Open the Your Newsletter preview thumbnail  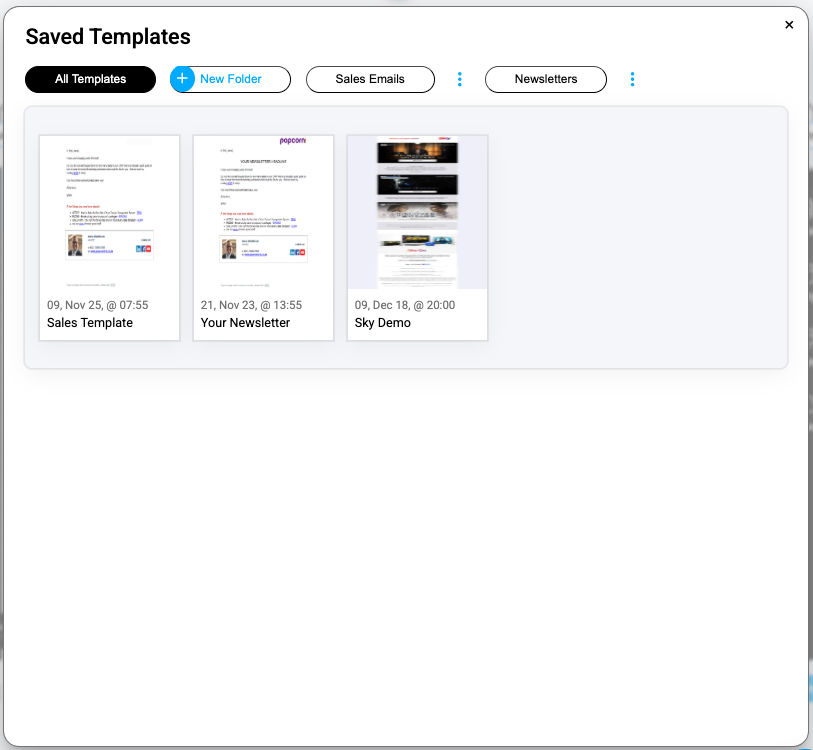pos(263,212)
